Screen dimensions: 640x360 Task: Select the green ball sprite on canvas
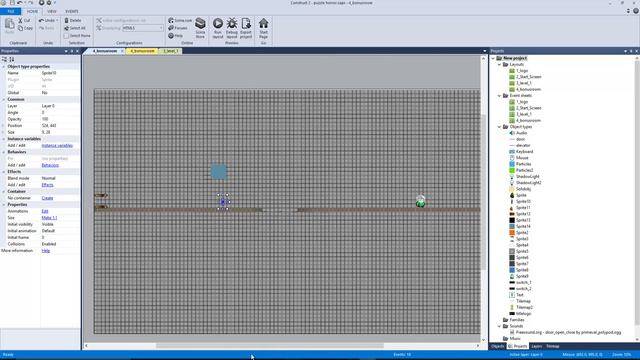point(420,202)
